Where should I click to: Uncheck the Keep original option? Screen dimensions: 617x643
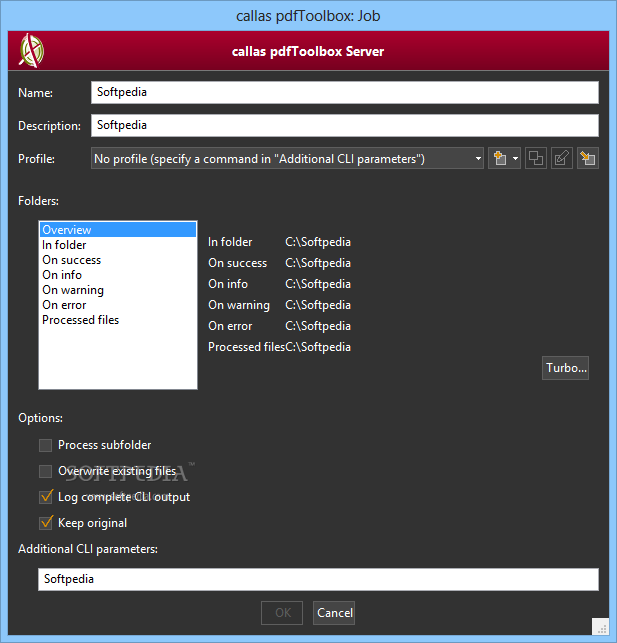46,523
